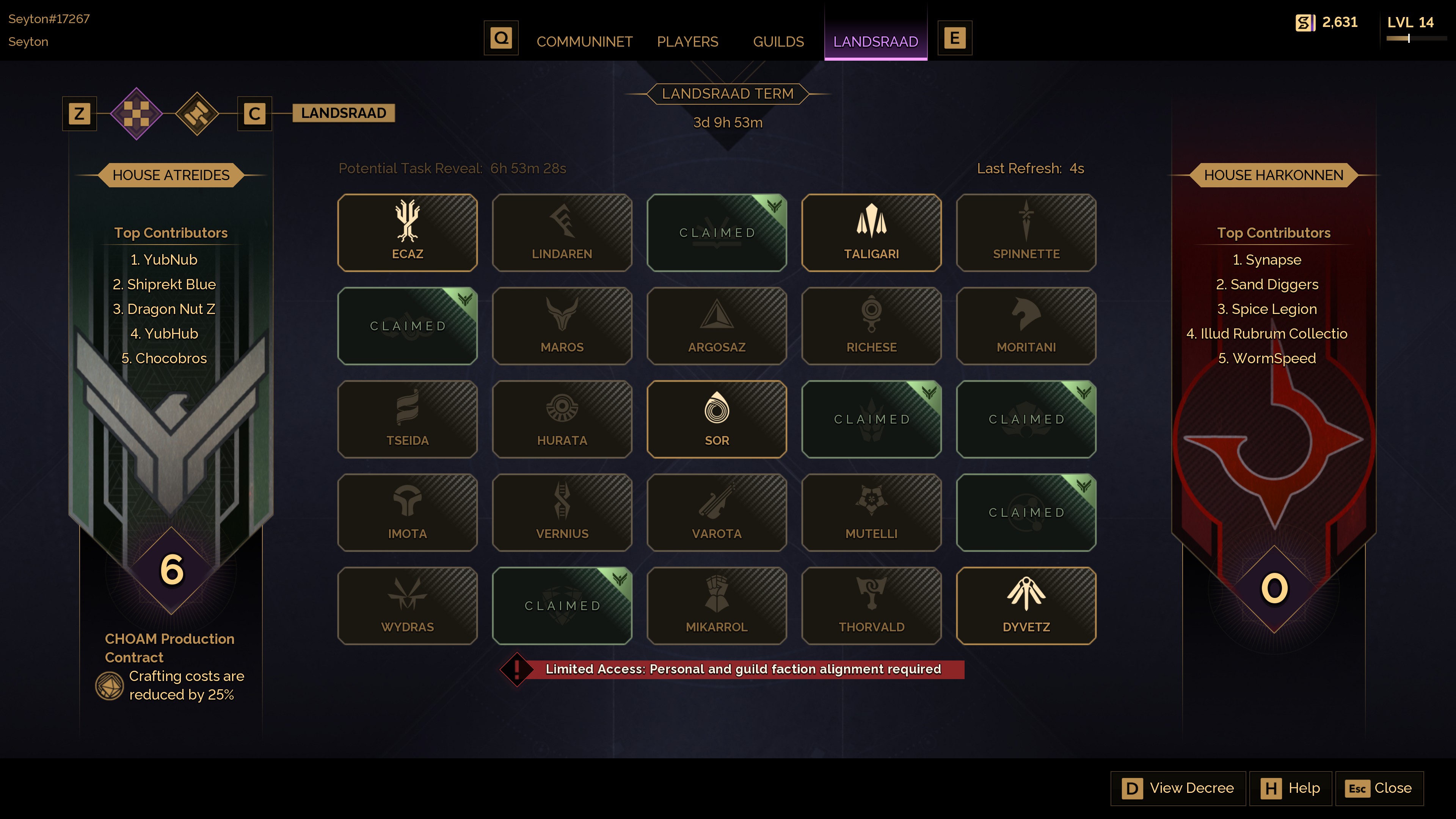1456x819 pixels.
Task: Select the Richese house tile
Action: click(x=871, y=326)
